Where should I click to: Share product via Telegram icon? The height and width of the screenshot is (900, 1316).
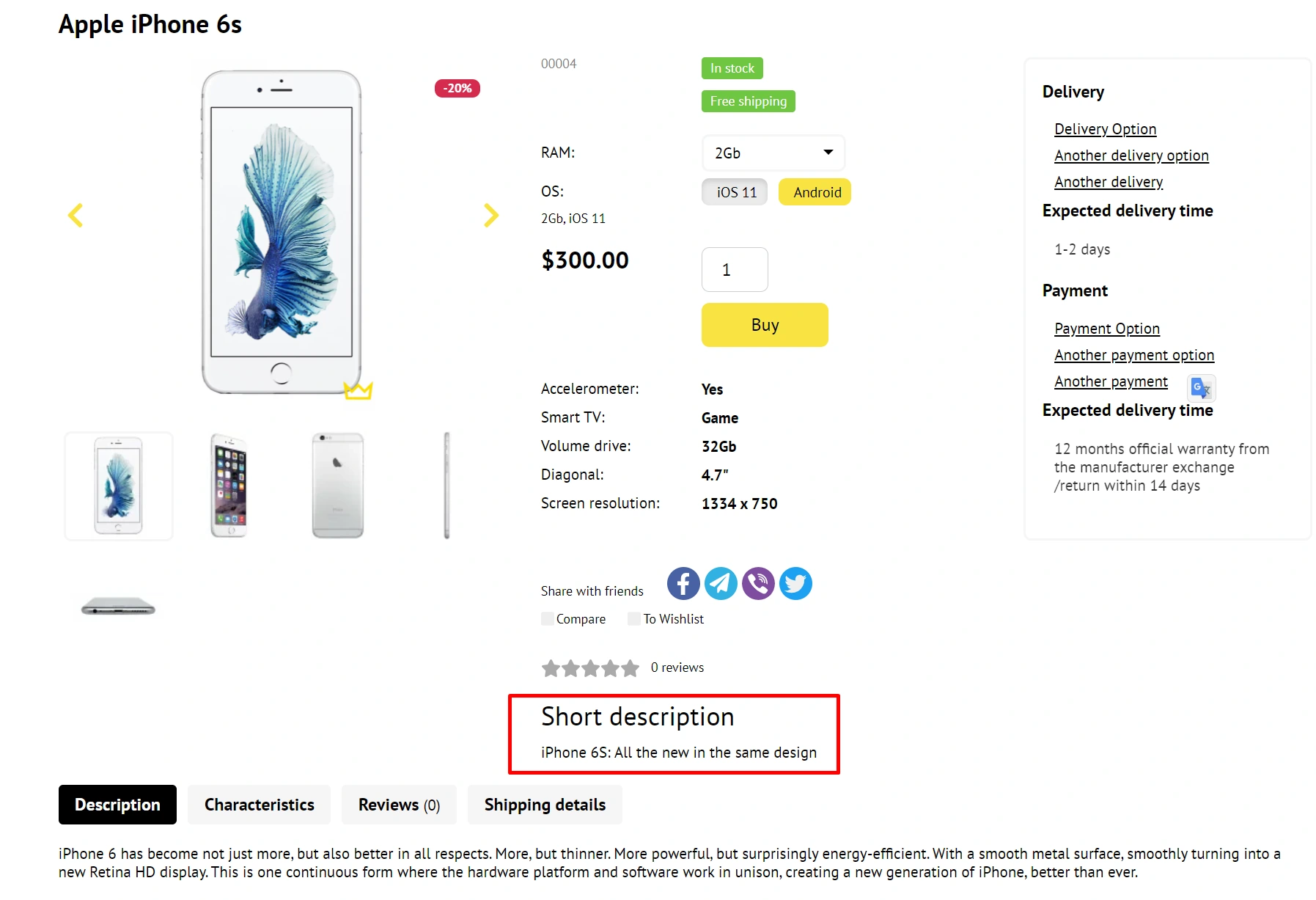721,584
